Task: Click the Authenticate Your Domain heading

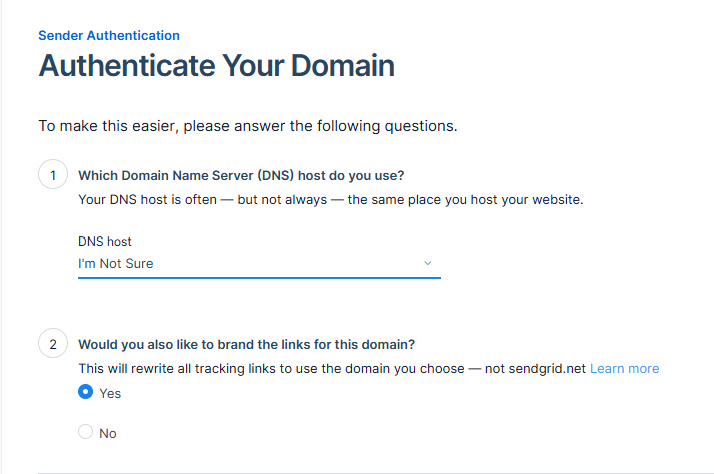Action: [x=216, y=66]
